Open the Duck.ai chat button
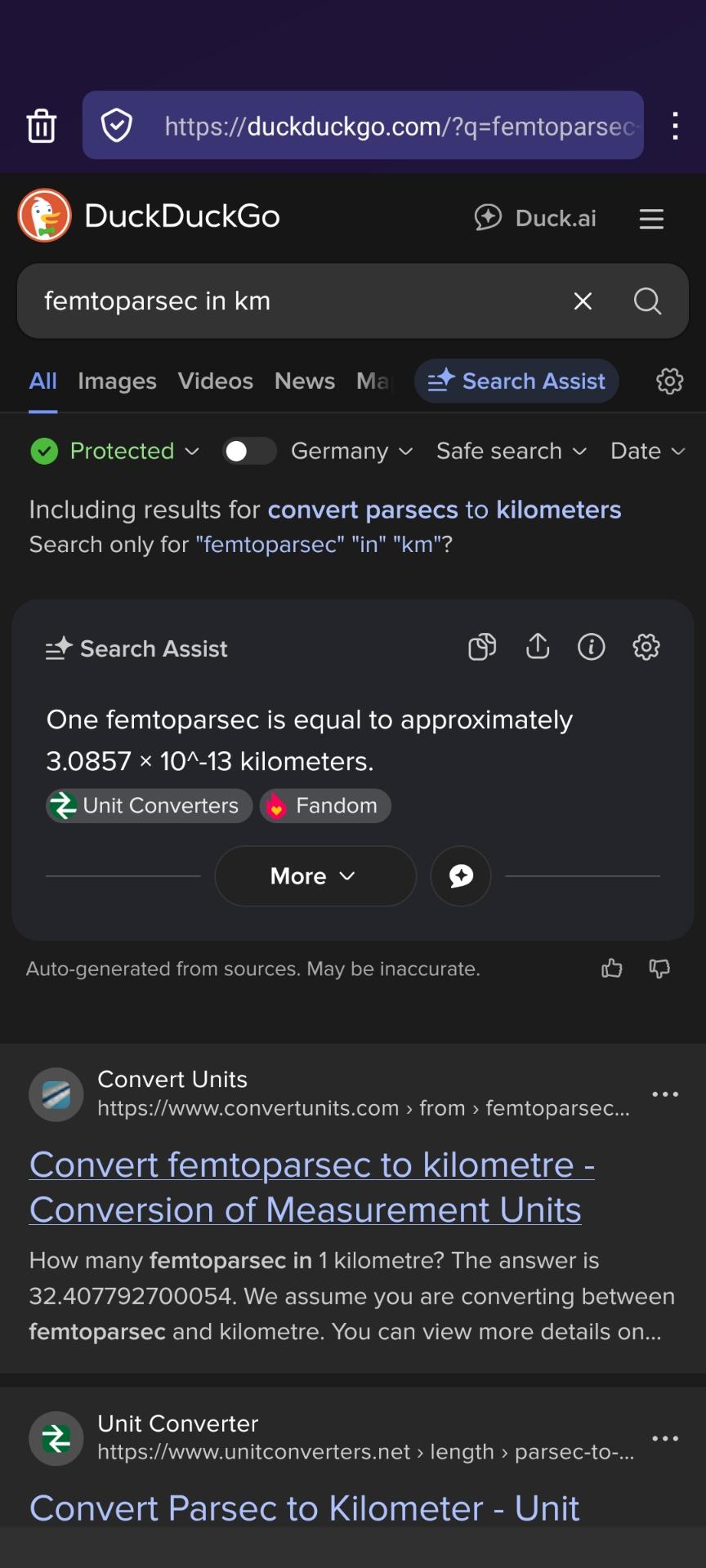 tap(536, 218)
